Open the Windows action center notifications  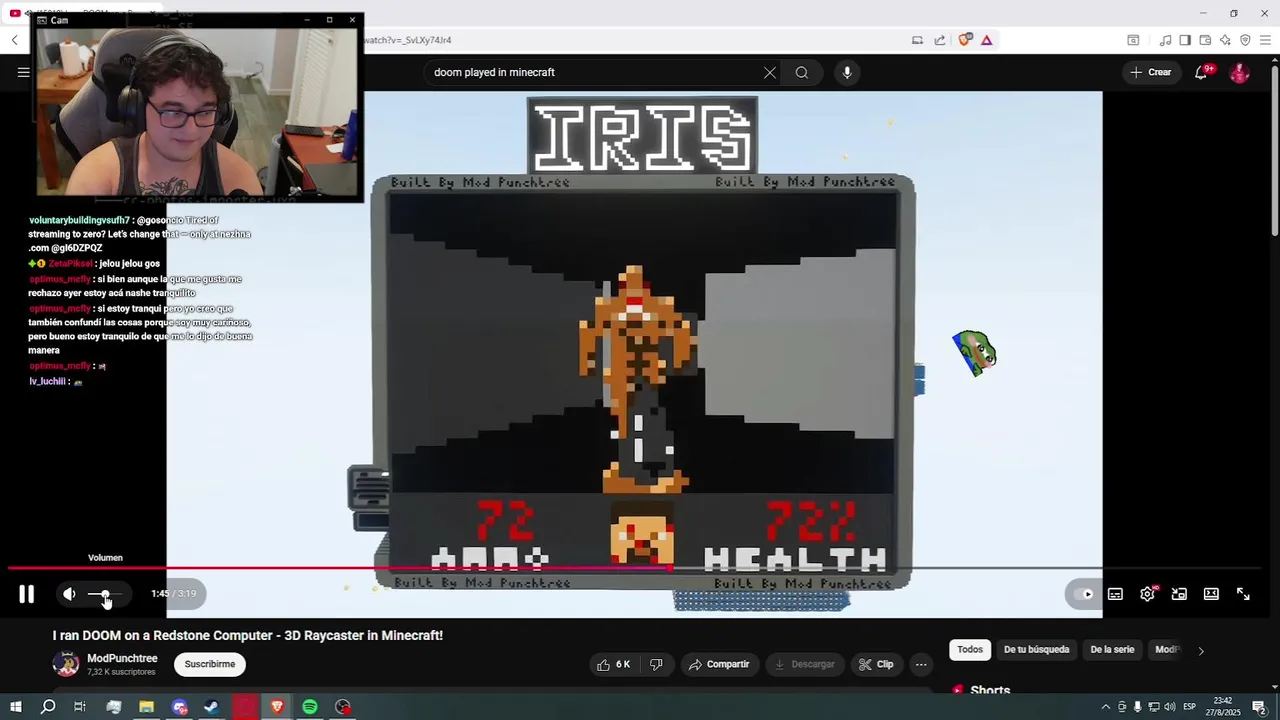click(1260, 707)
